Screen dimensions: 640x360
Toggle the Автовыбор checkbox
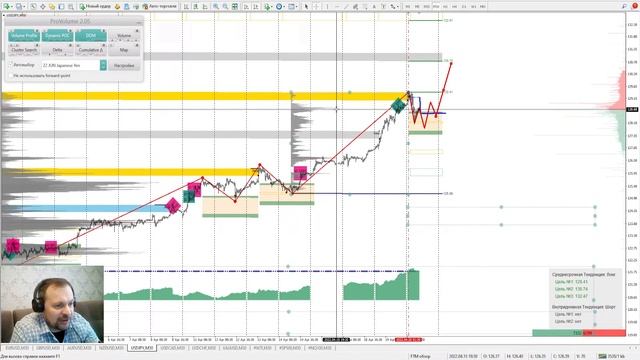click(x=11, y=65)
